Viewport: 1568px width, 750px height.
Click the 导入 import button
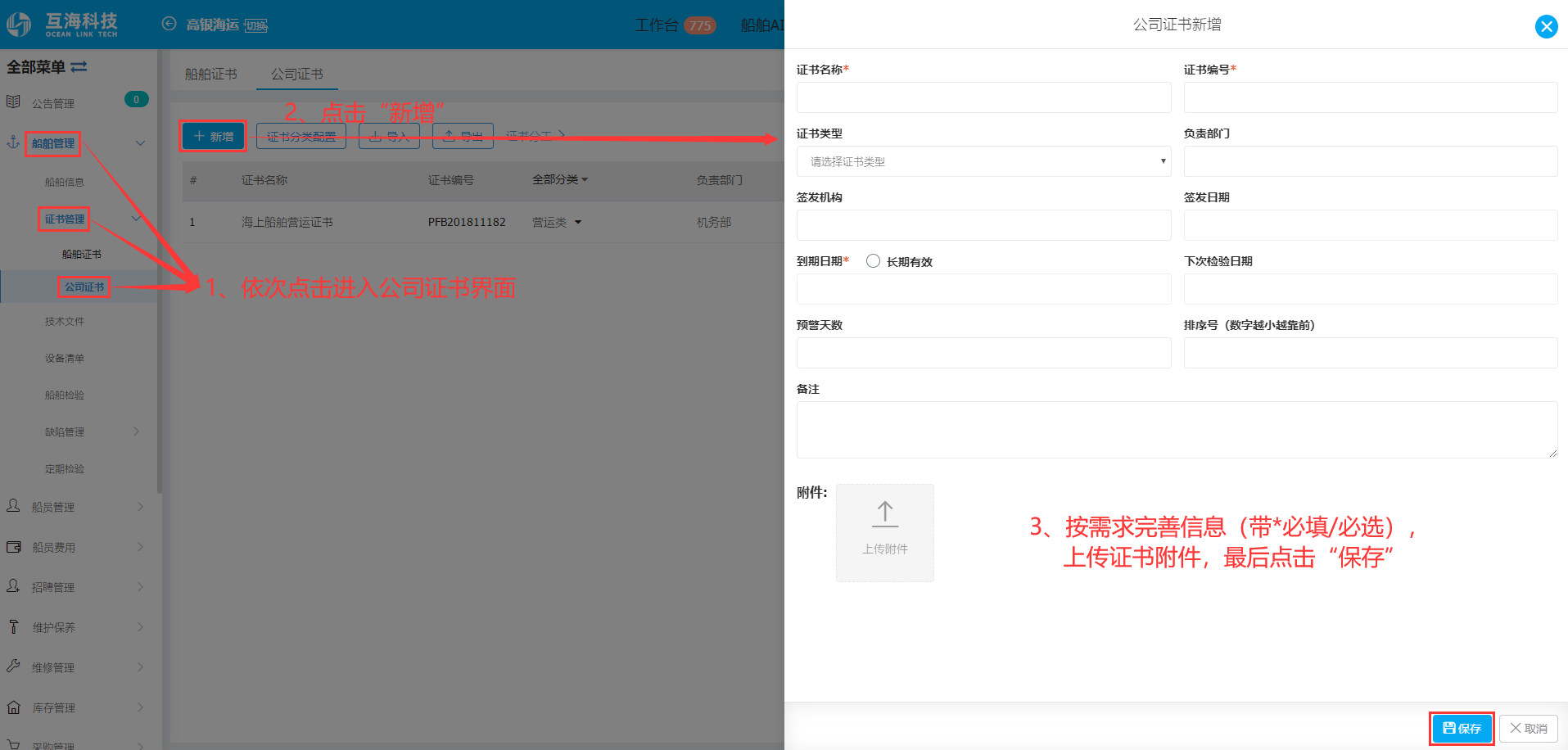pos(389,136)
